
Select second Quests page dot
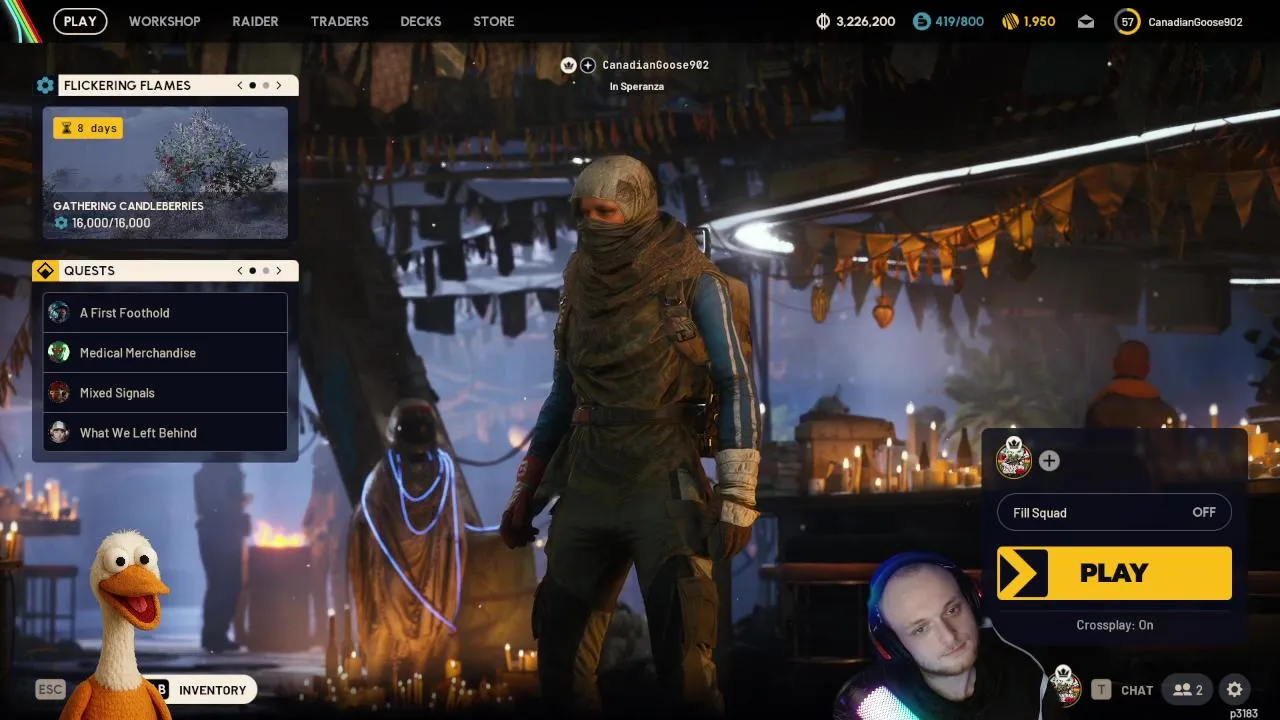(266, 271)
